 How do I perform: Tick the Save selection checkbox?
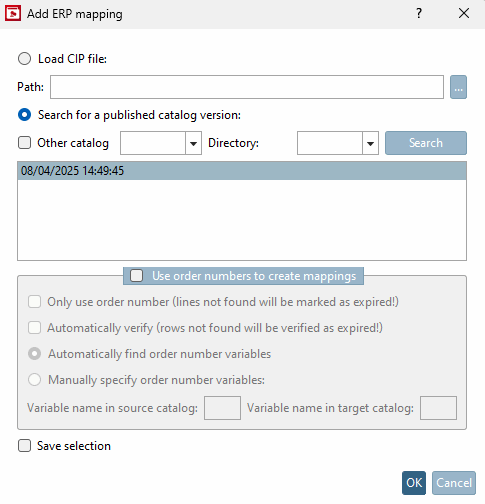click(24, 446)
